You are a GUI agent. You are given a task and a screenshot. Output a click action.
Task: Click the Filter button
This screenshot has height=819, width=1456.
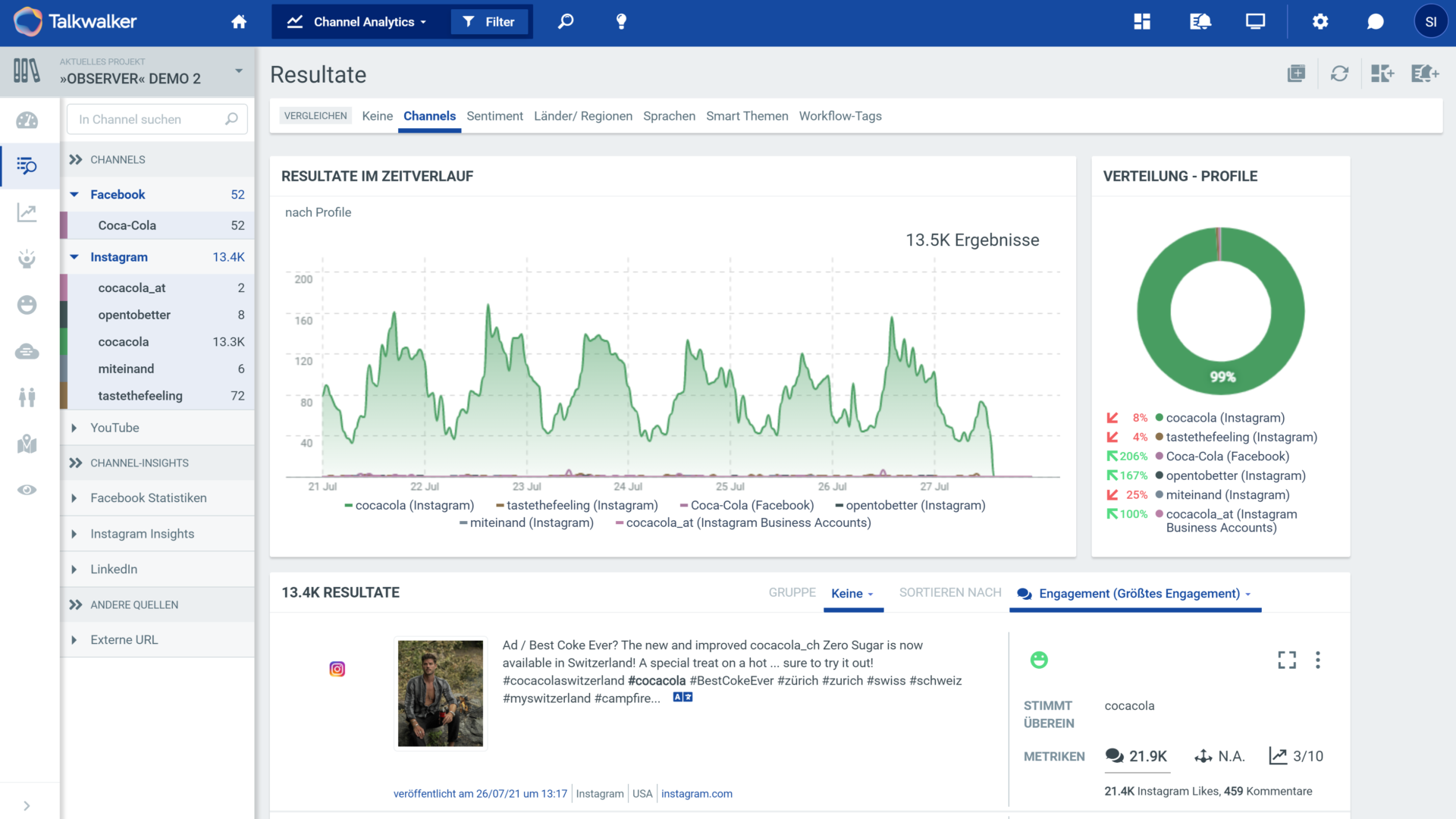[489, 22]
